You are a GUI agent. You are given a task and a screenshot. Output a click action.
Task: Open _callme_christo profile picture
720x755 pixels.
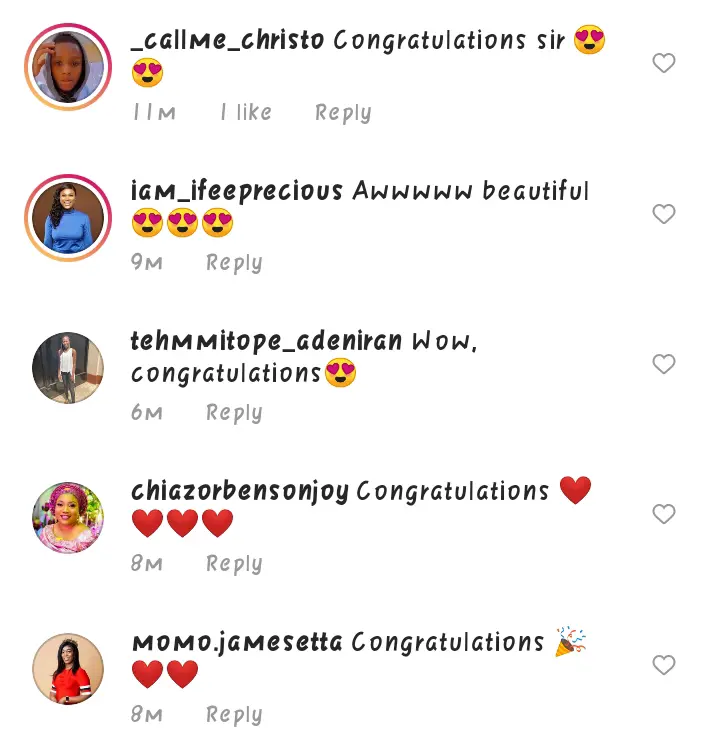tap(68, 67)
